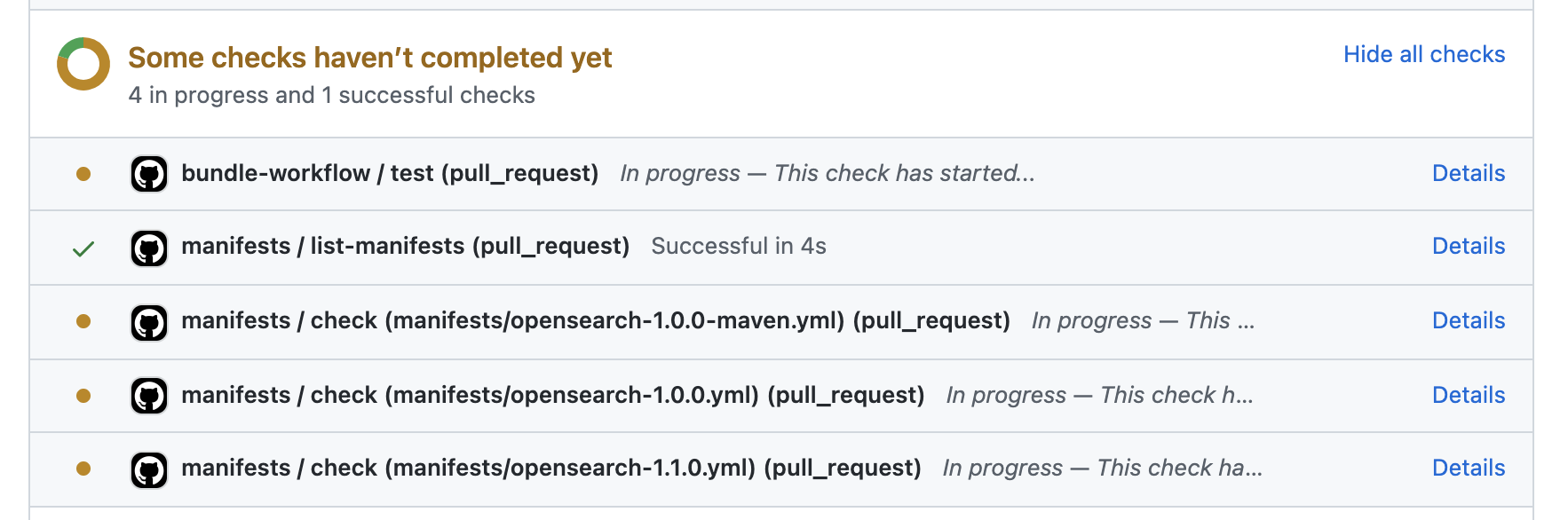This screenshot has height=520, width=1568.
Task: Hide all checks
Action: click(1424, 55)
